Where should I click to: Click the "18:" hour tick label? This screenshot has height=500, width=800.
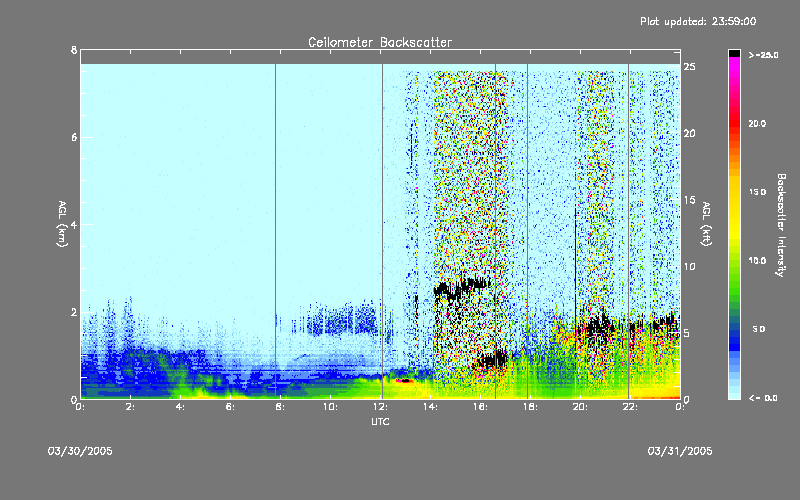[x=530, y=407]
